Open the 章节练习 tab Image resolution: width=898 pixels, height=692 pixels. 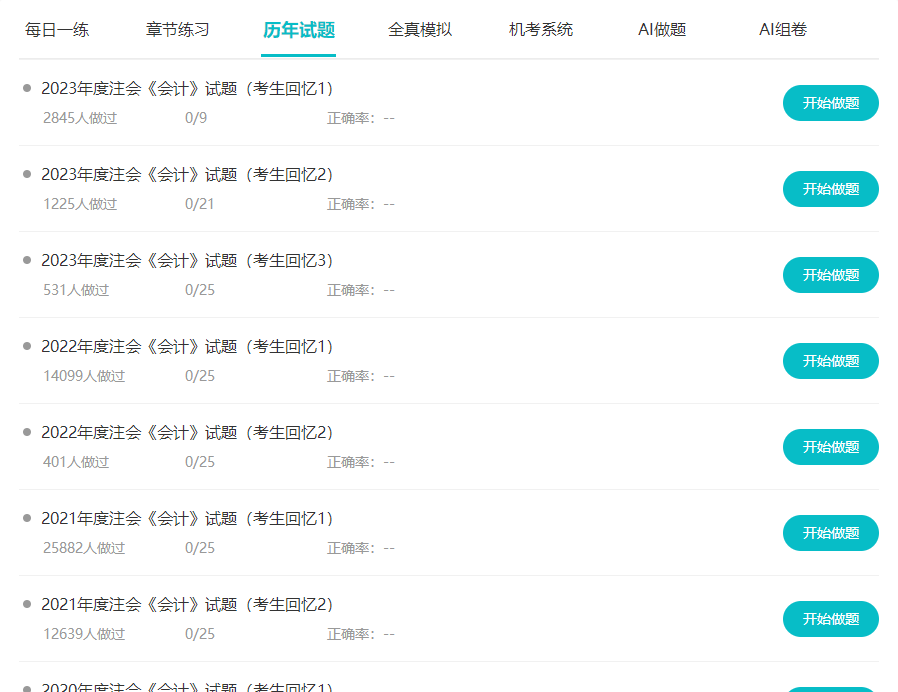click(178, 30)
